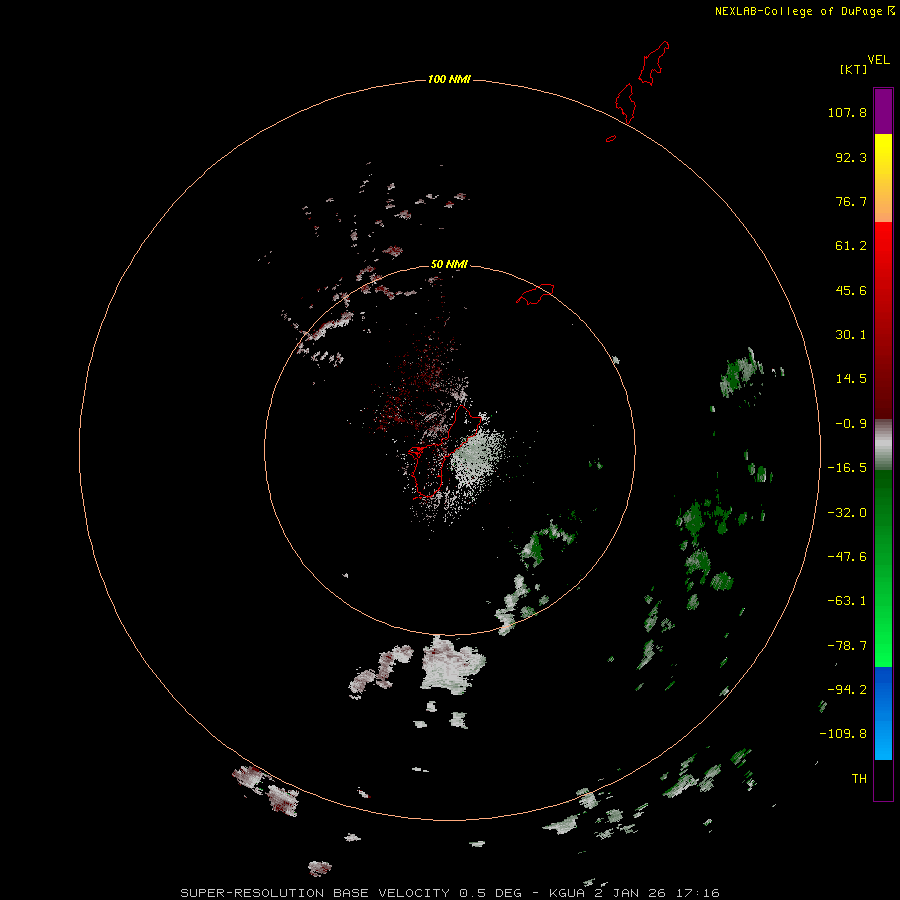Screen dimensions: 900x900
Task: Click the TH threshold label in legend
Action: 859,779
